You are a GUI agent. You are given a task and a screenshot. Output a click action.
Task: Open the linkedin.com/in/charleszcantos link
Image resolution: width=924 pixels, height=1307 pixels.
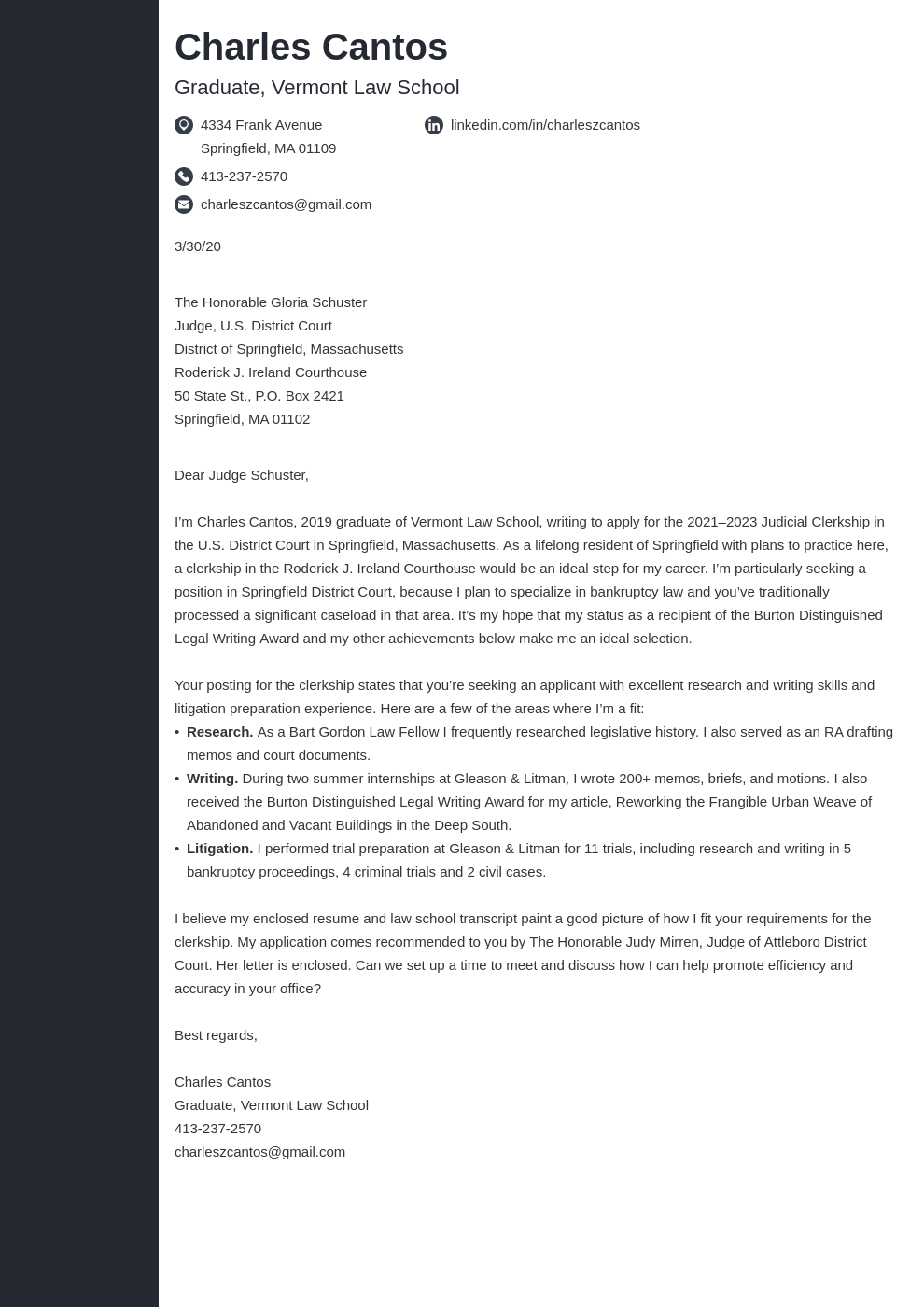click(545, 125)
